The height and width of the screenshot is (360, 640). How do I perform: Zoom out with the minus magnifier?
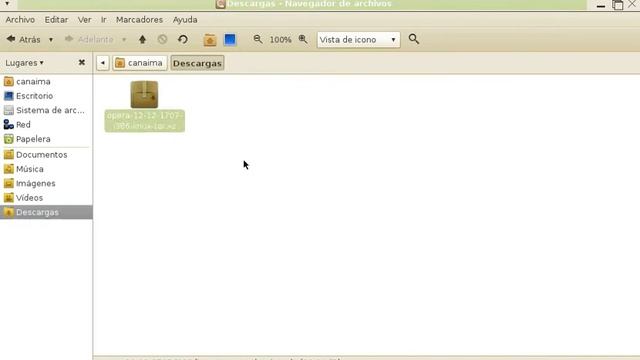[258, 39]
